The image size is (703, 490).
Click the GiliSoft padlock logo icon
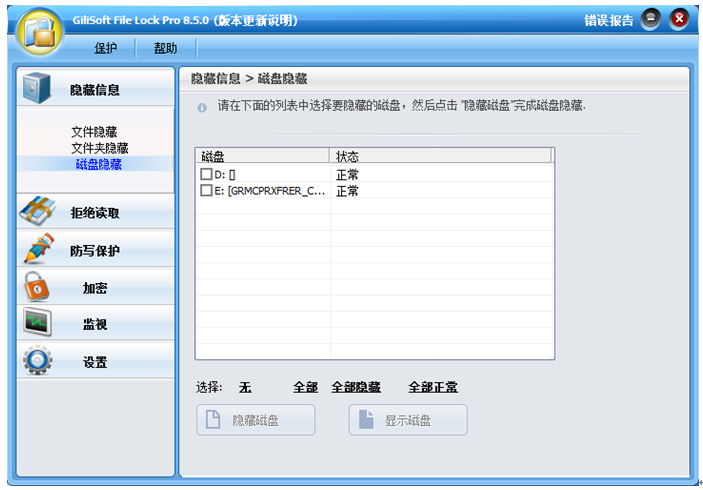40,32
